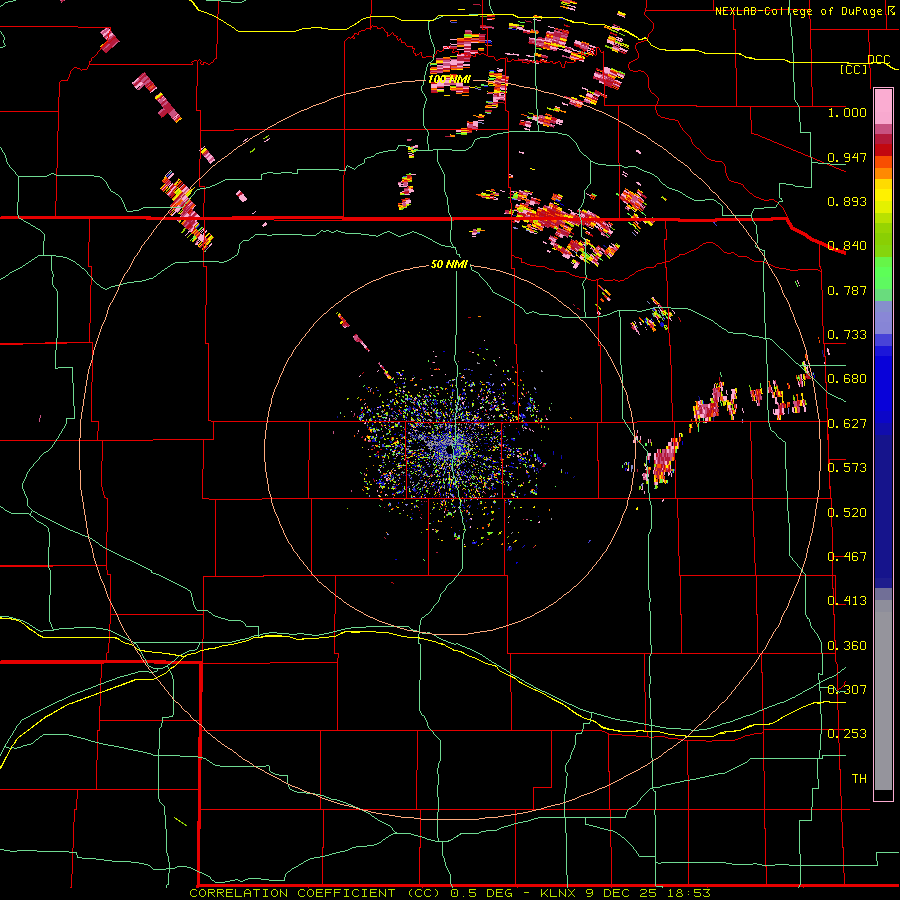Click the 0.520 value on the color scale
900x900 pixels.
click(847, 513)
